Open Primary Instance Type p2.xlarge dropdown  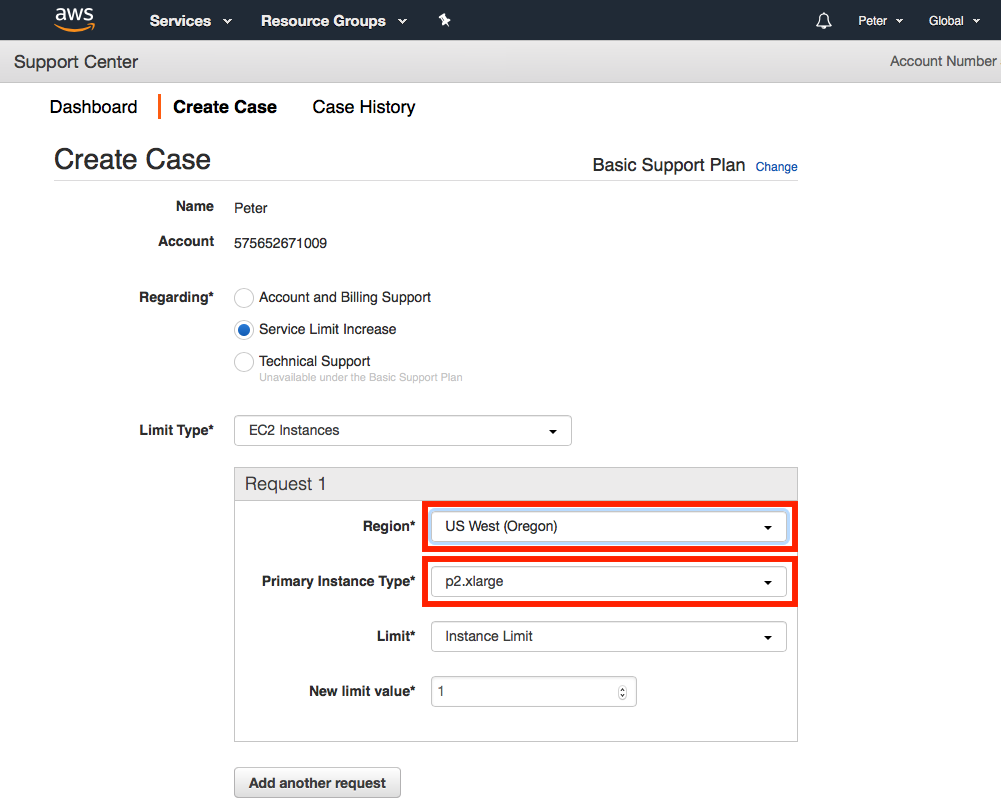pyautogui.click(x=608, y=582)
